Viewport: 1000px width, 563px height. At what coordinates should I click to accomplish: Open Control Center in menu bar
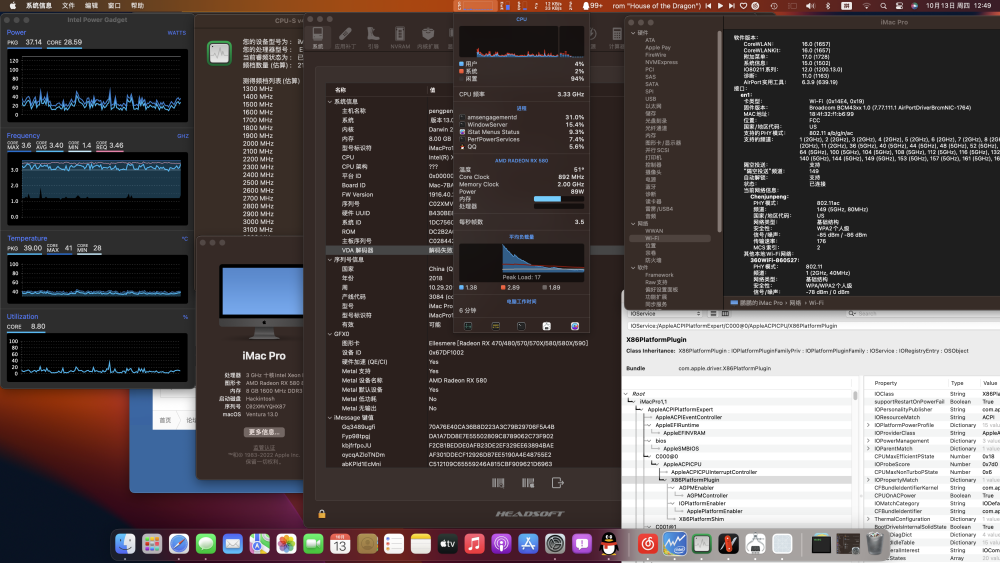coord(899,6)
